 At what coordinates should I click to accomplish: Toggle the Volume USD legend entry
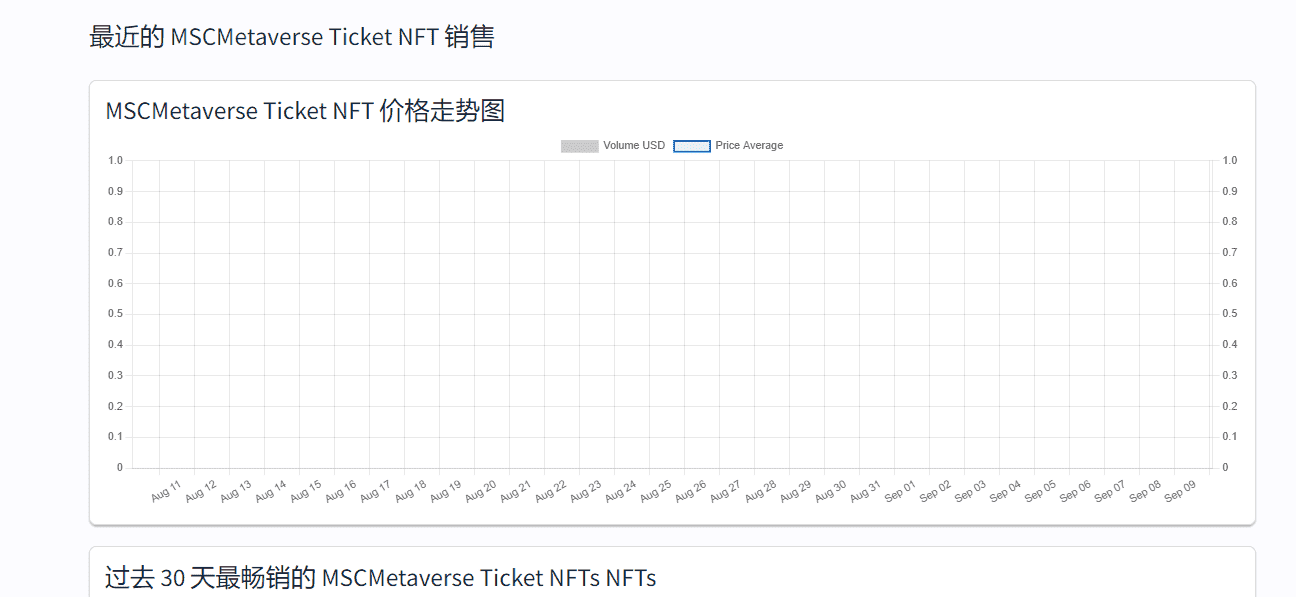coord(613,145)
